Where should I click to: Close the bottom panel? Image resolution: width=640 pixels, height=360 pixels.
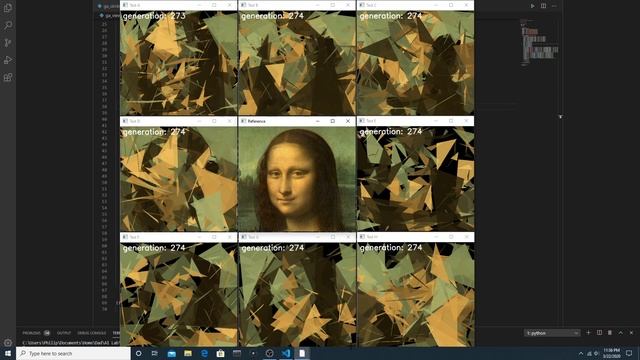tap(631, 333)
